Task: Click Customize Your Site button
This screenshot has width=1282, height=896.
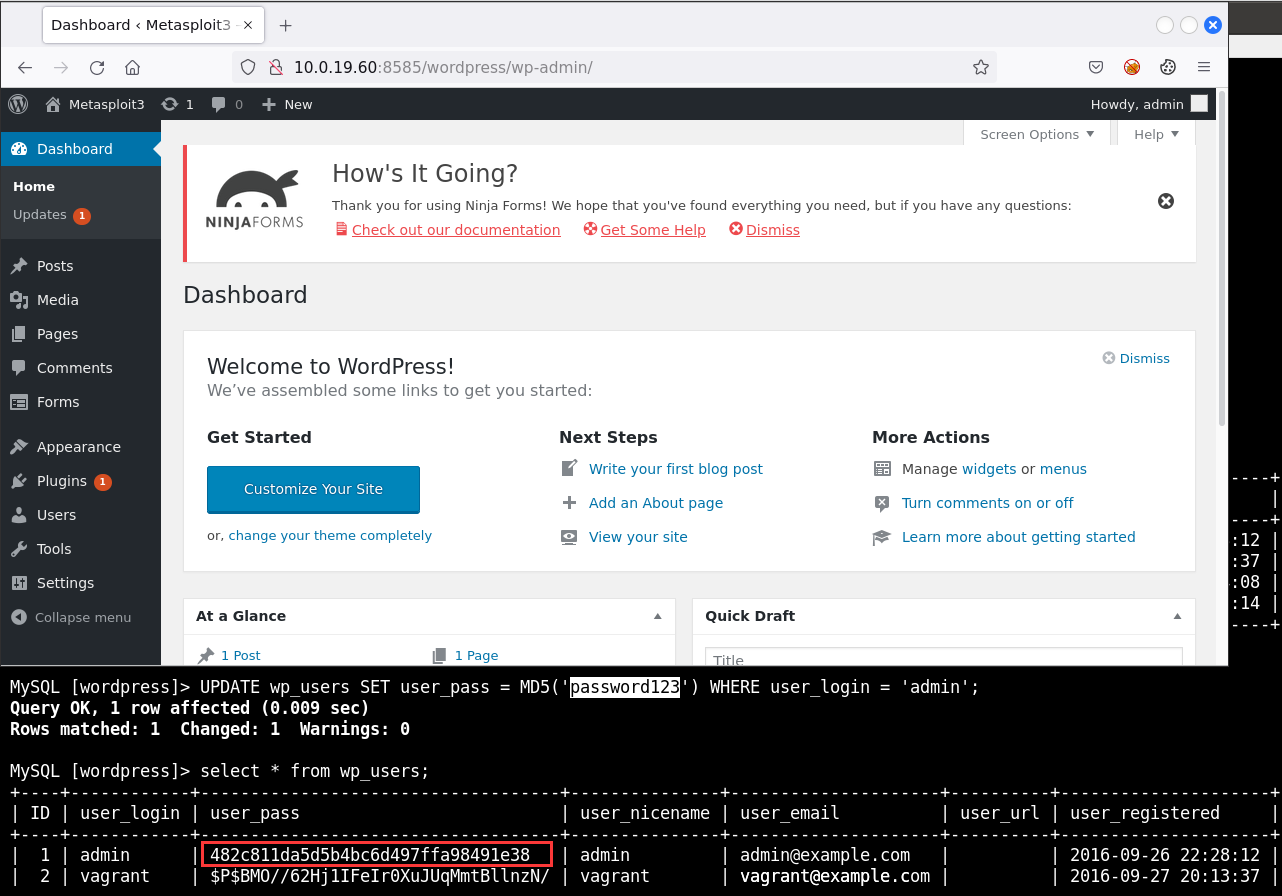Action: point(313,489)
